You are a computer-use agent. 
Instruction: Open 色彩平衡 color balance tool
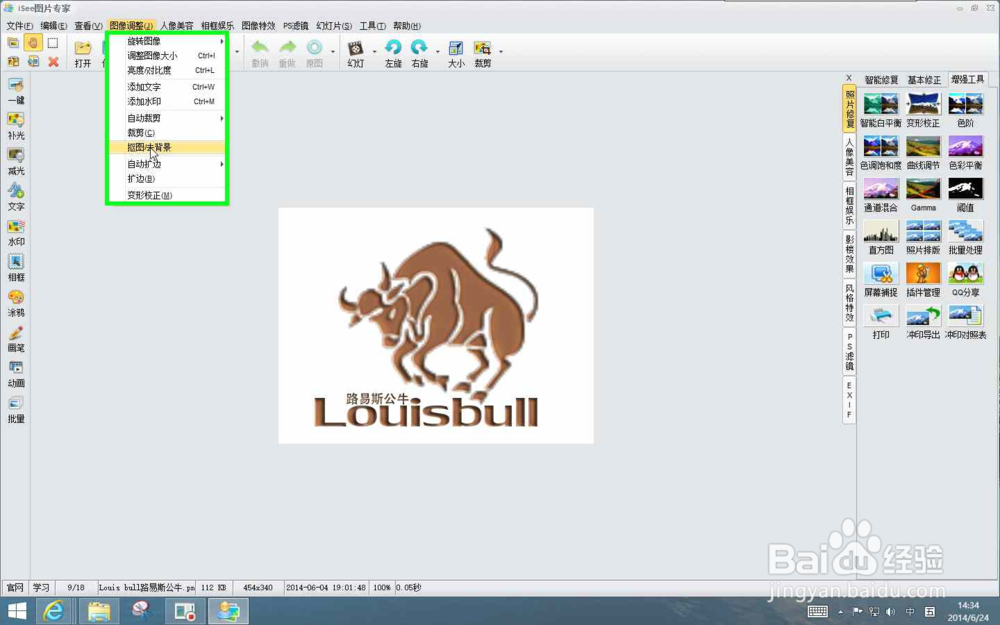point(965,152)
